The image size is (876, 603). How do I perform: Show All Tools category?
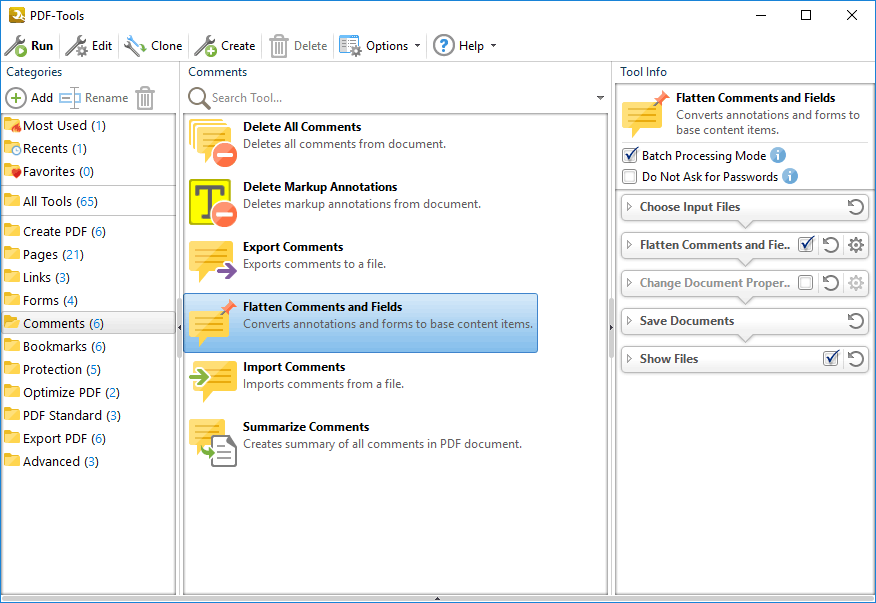[x=89, y=201]
